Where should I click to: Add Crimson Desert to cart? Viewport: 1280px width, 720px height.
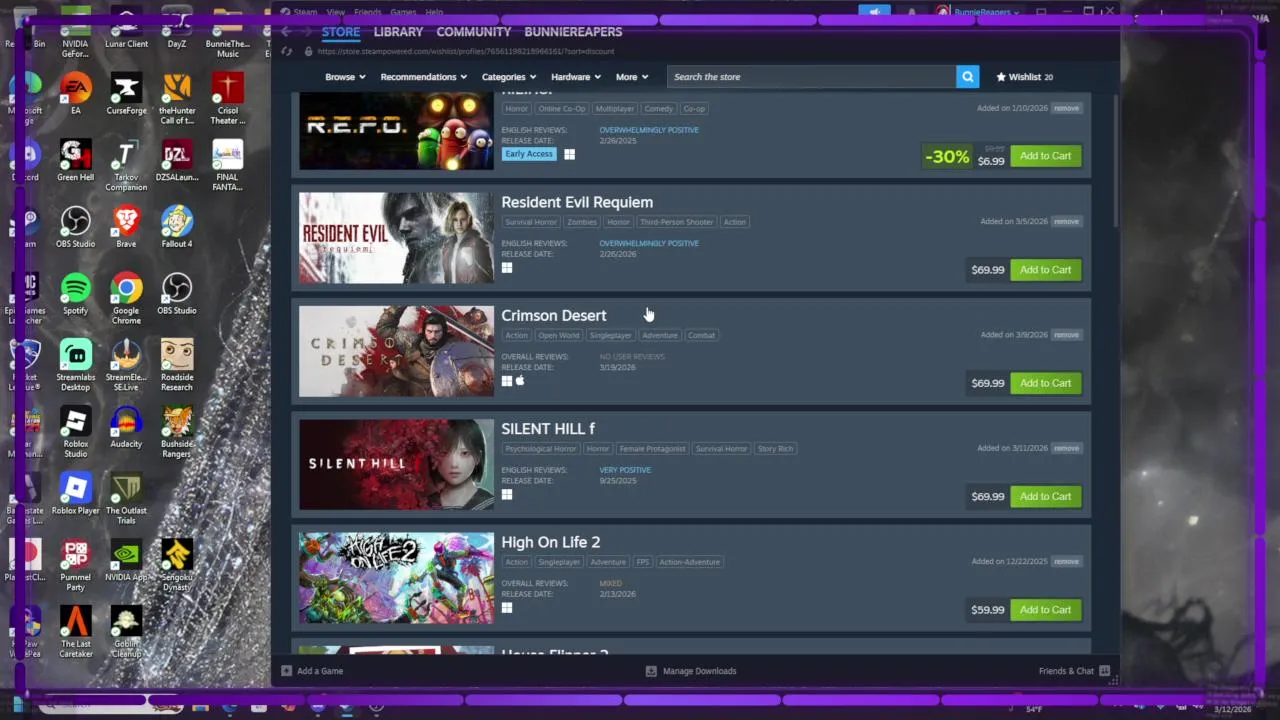pyautogui.click(x=1045, y=383)
